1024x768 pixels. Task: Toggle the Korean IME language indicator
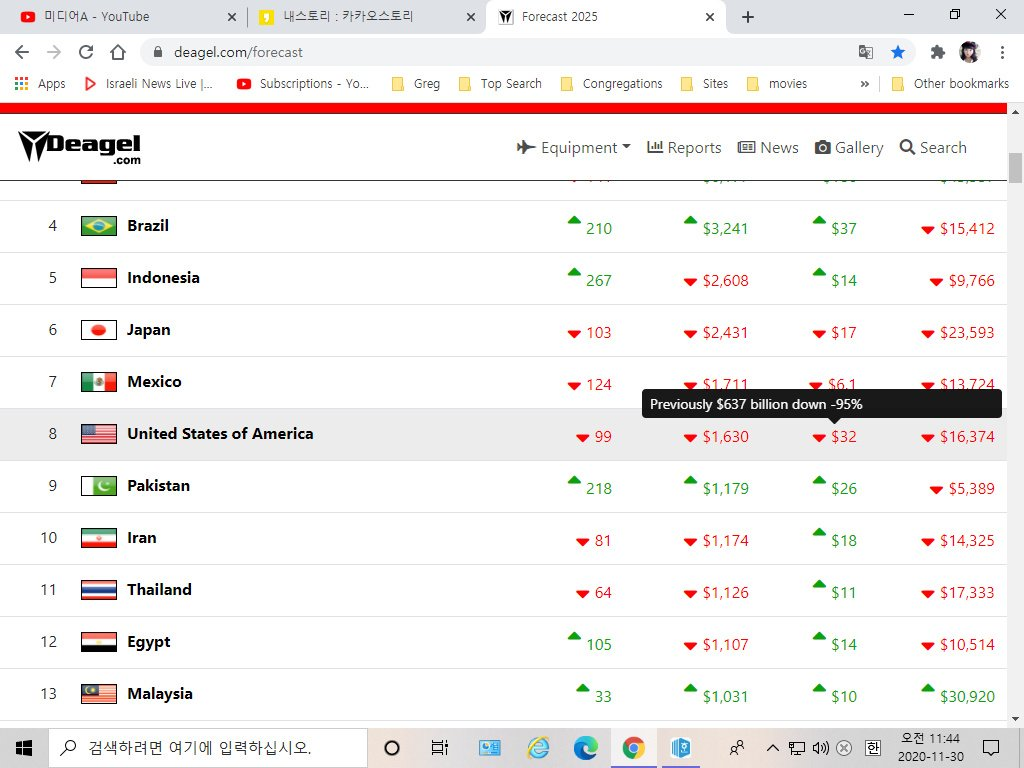pyautogui.click(x=873, y=747)
